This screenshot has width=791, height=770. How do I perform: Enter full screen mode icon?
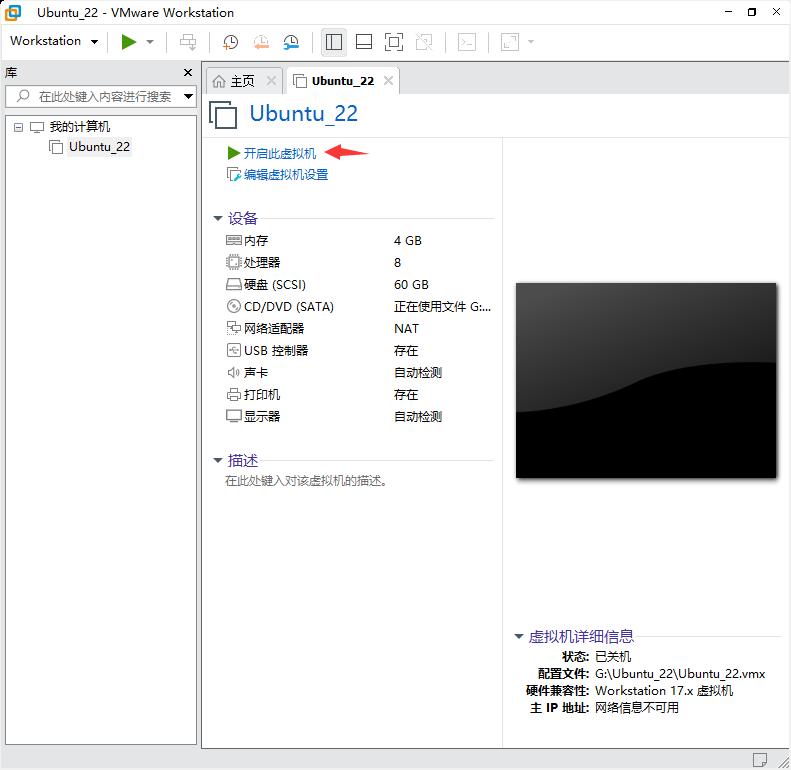tap(393, 42)
